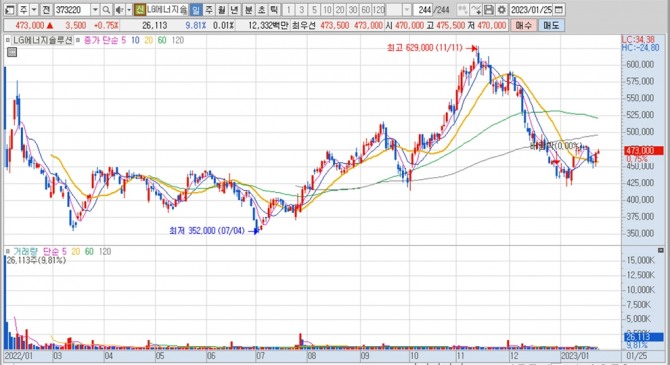
Task: Expand the stock code 373220 dropdown arrow
Action: tap(95, 9)
